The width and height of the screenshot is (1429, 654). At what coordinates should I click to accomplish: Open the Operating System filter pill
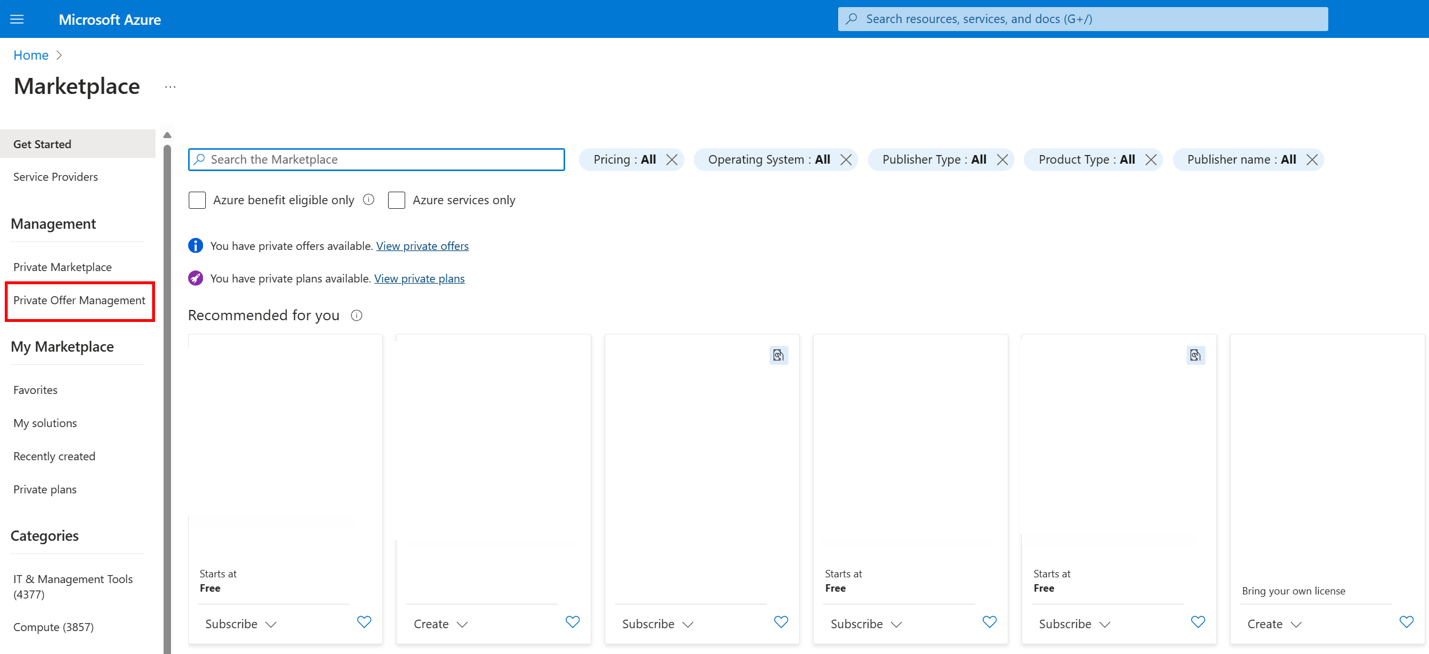click(x=768, y=160)
